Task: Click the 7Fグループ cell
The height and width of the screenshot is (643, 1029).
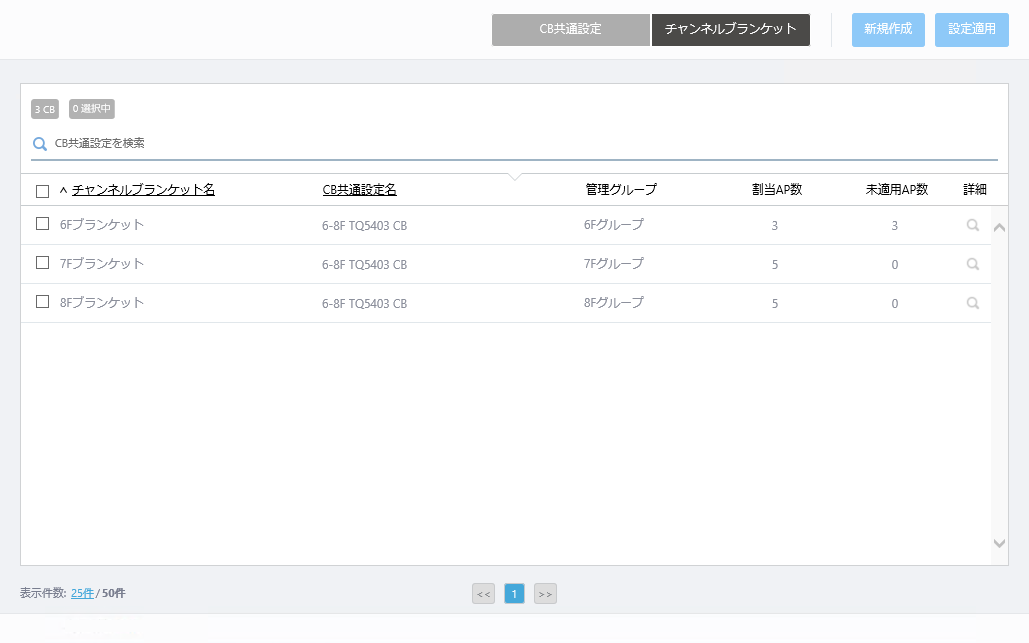Action: 614,263
